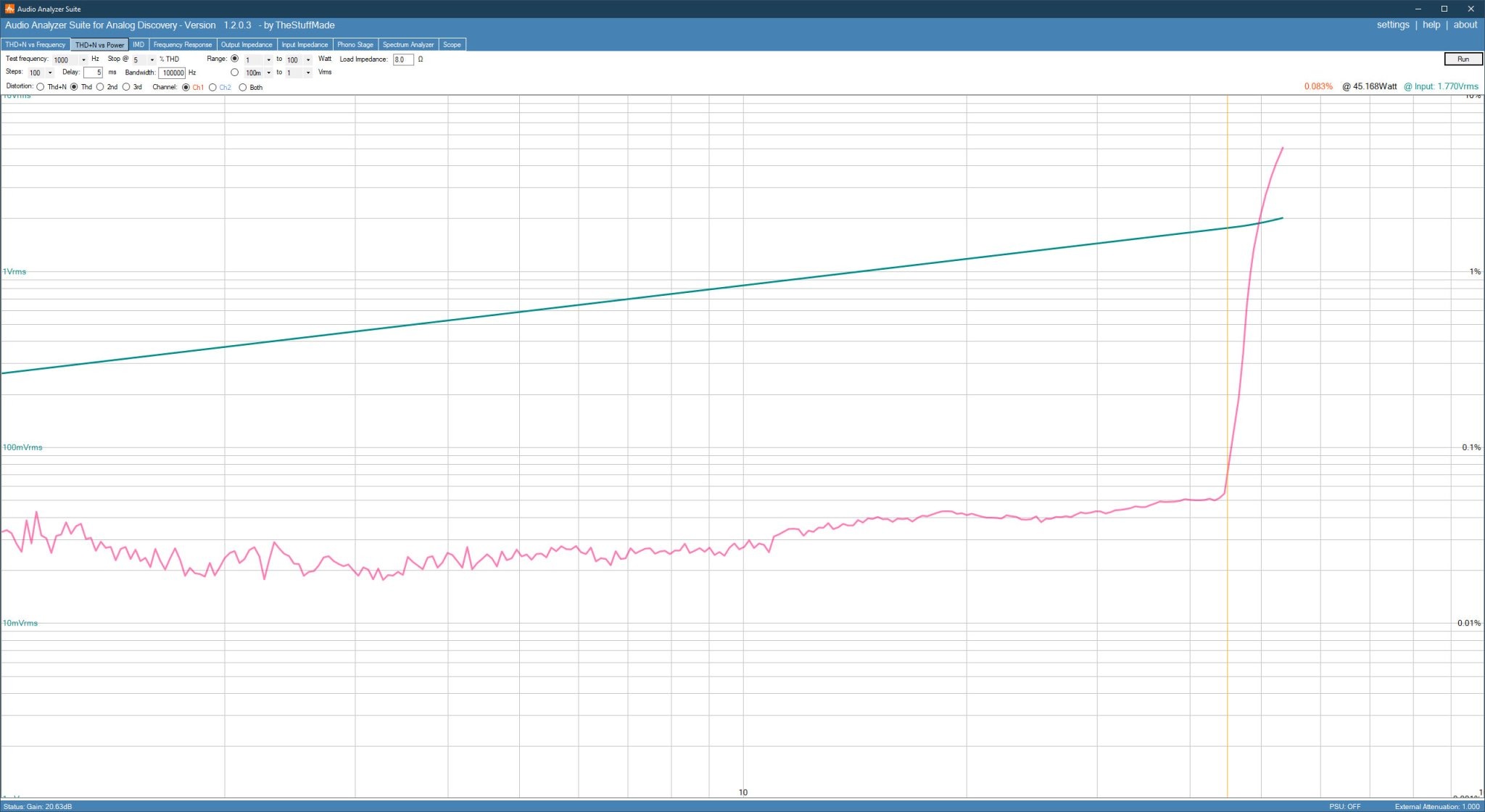Click the 10mVrms axis label

[x=20, y=623]
